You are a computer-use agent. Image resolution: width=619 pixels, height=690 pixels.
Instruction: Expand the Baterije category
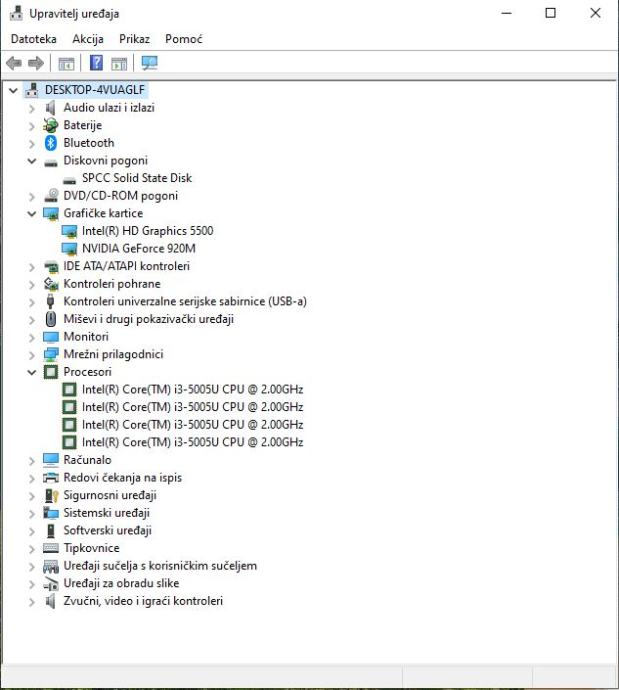[x=32, y=126]
